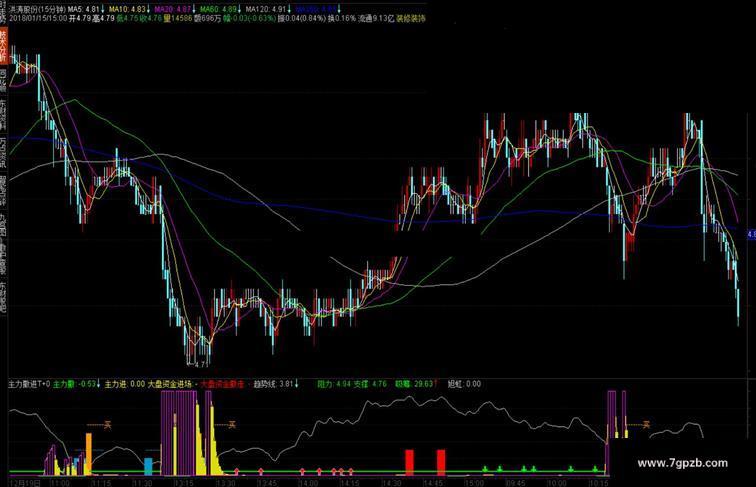756x487 pixels.
Task: Click the orange bar near 11:15
Action: tap(89, 453)
